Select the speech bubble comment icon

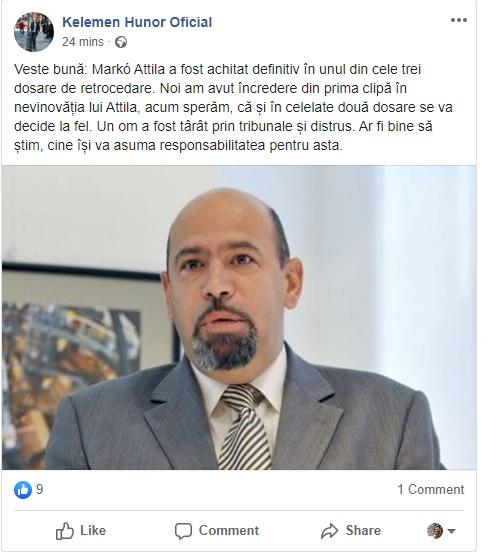[183, 531]
